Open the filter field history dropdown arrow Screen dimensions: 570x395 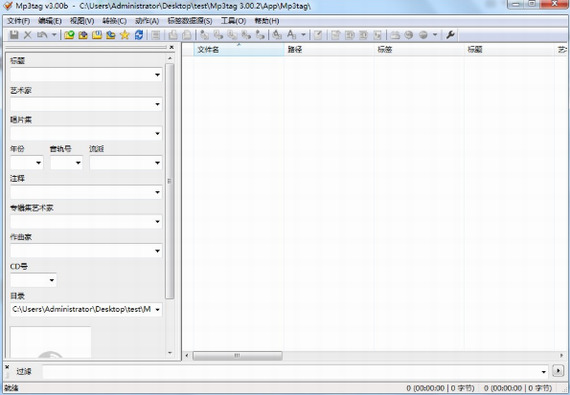(544, 371)
